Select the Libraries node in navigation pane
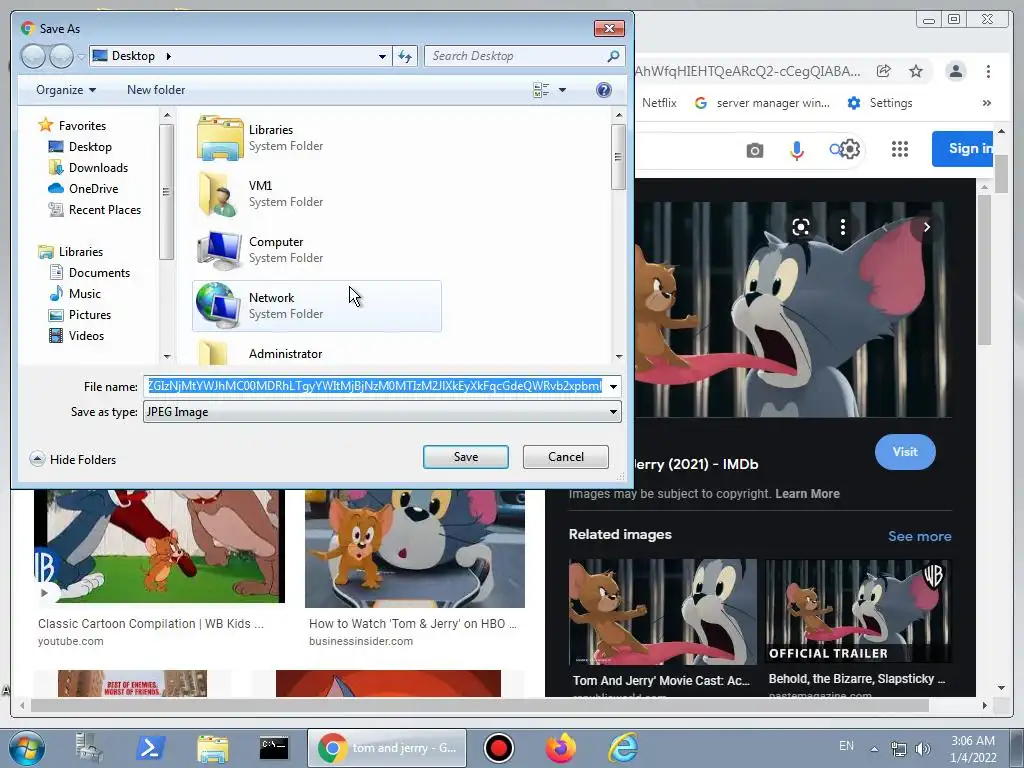Screen dimensions: 1024x768 [71, 251]
